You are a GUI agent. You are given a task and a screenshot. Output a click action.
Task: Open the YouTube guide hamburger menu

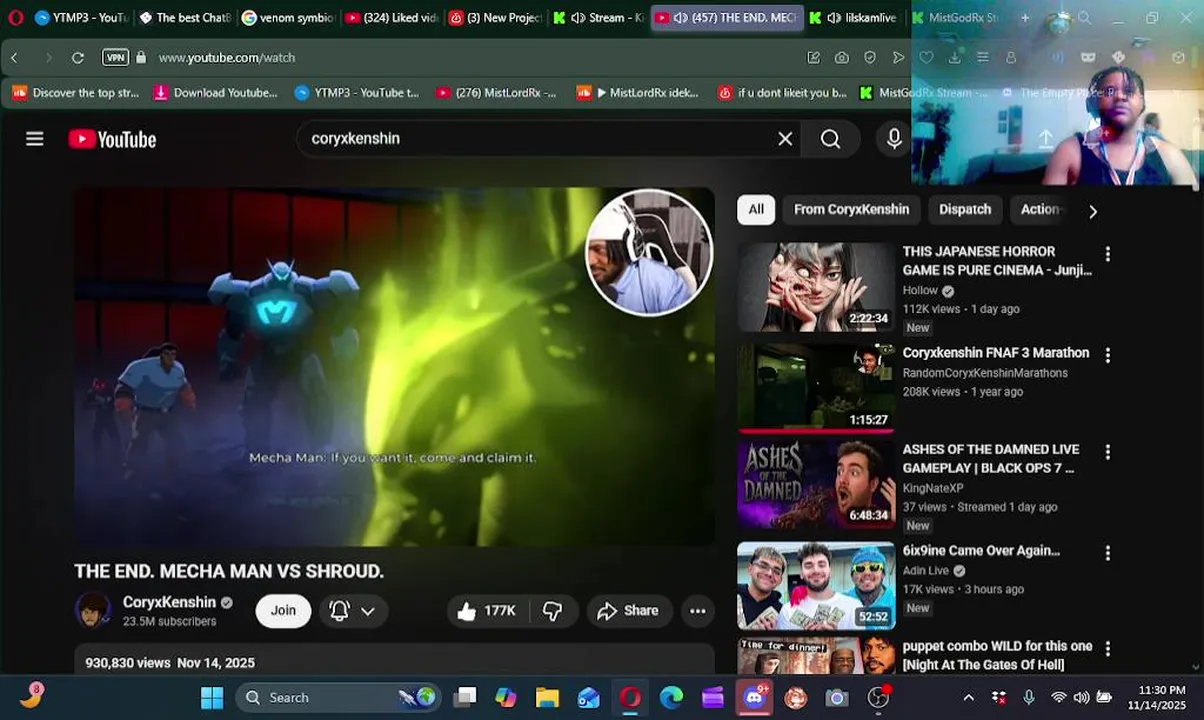[x=35, y=139]
